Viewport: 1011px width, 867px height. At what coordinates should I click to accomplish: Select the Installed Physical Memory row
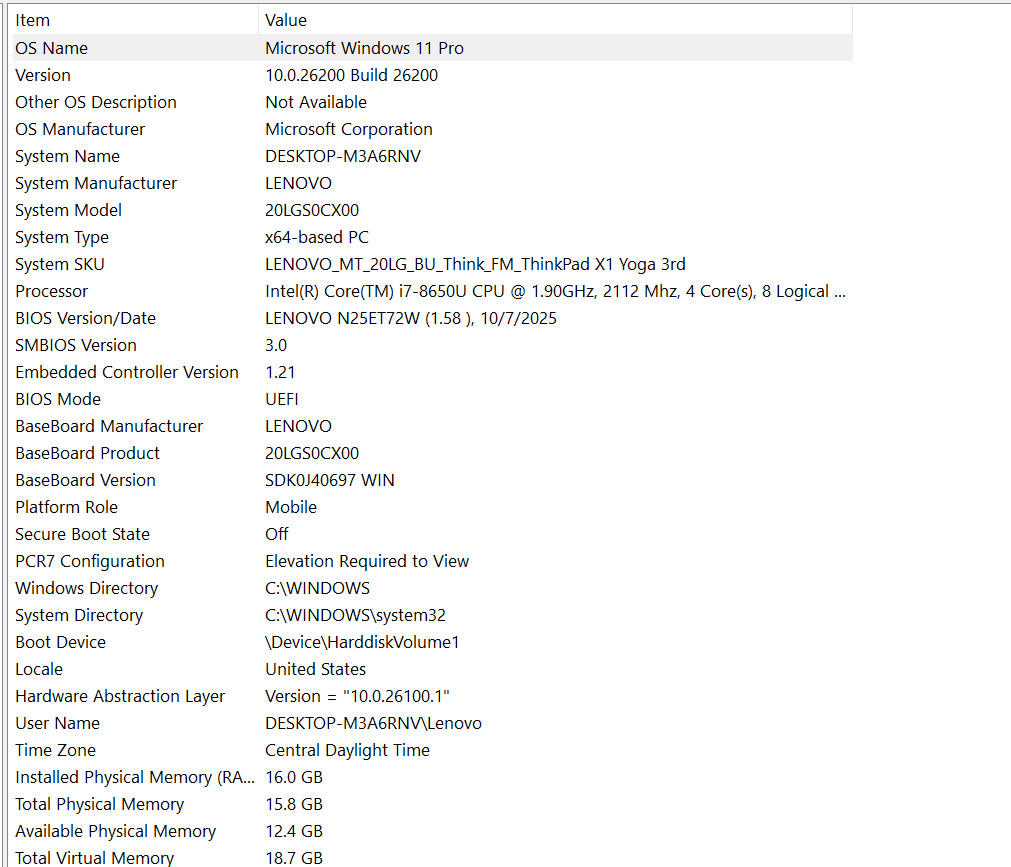pos(433,779)
